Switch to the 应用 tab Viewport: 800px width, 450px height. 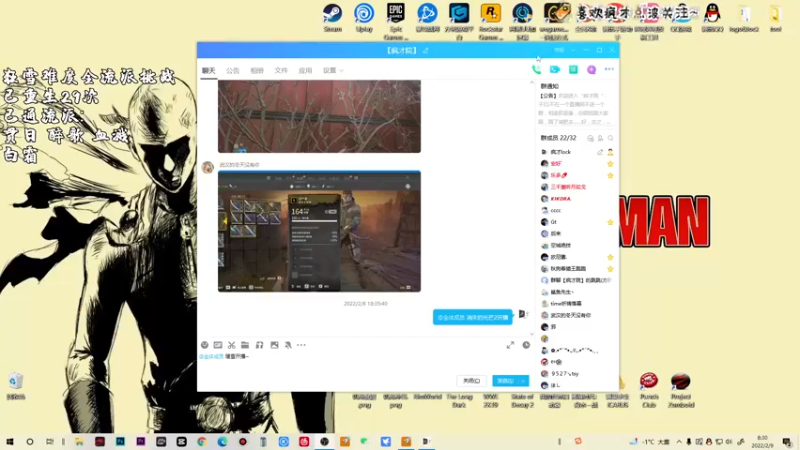(305, 71)
